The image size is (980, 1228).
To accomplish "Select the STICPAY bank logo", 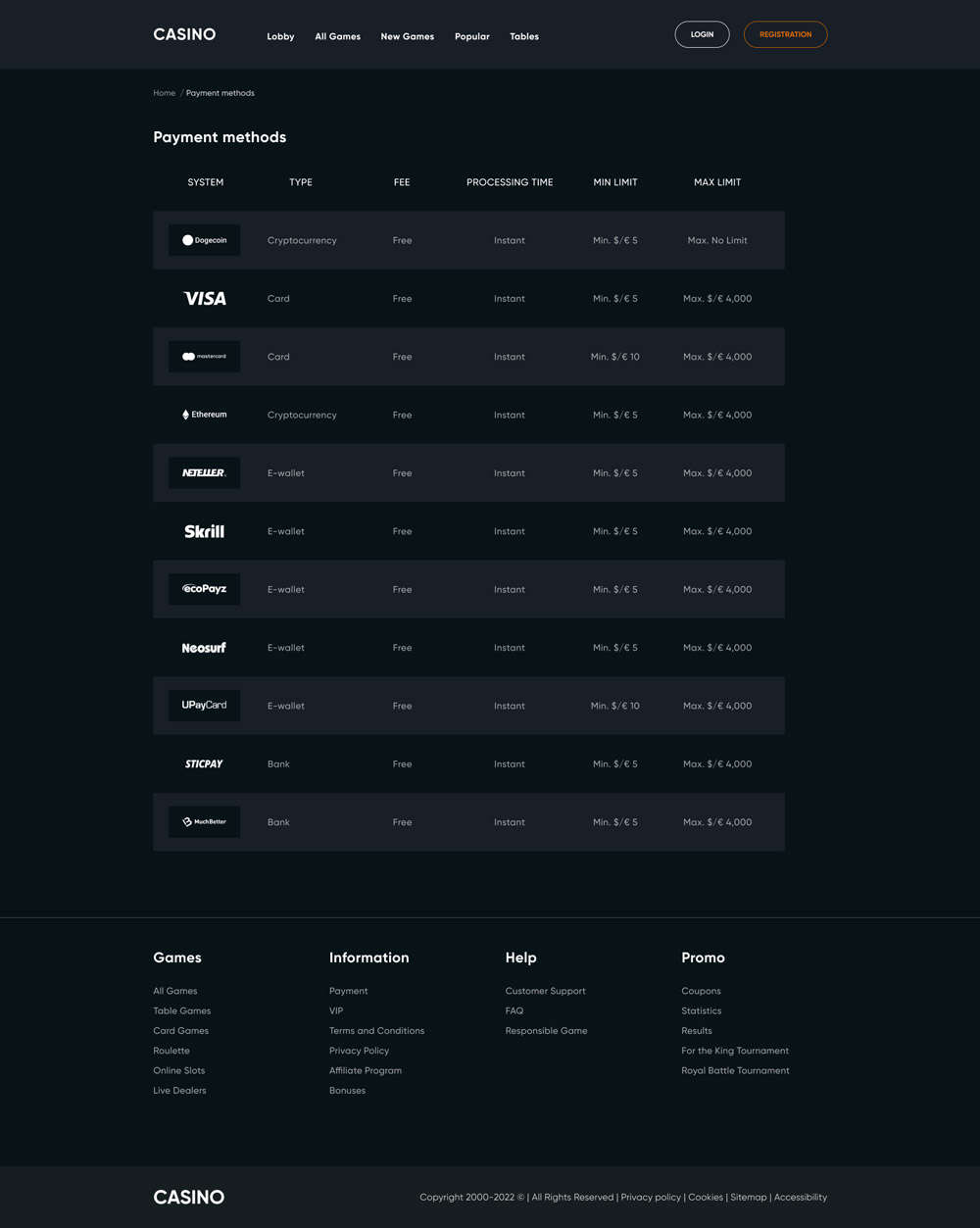I will (x=204, y=763).
